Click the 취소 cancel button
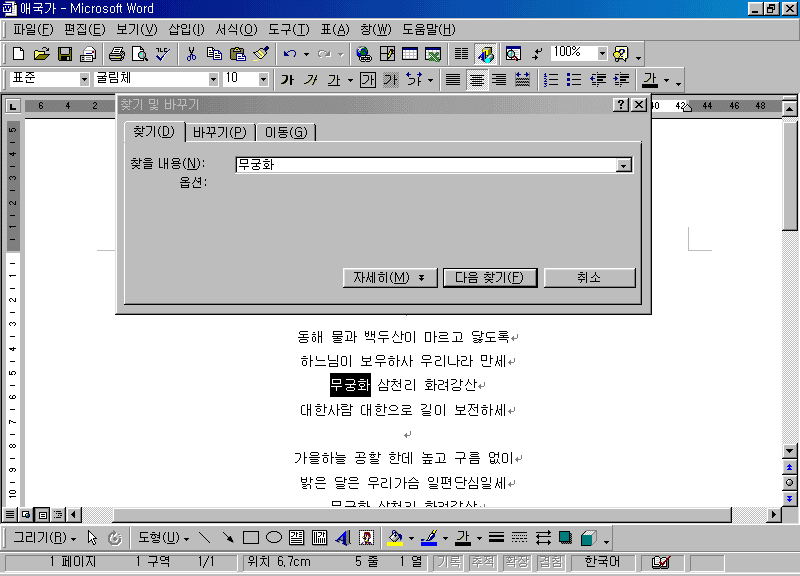 589,278
